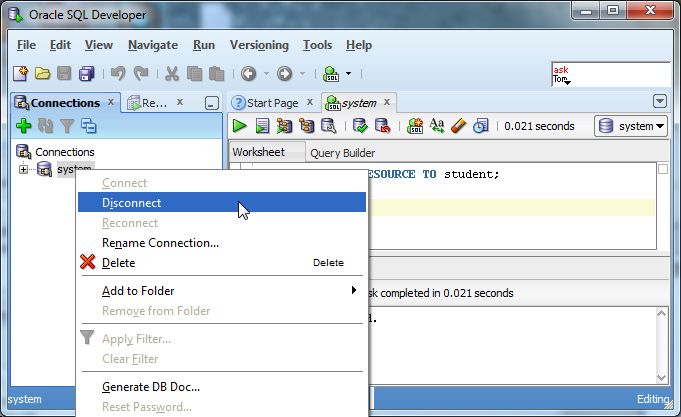681x417 pixels.
Task: Open the Tools menu
Action: (x=317, y=45)
